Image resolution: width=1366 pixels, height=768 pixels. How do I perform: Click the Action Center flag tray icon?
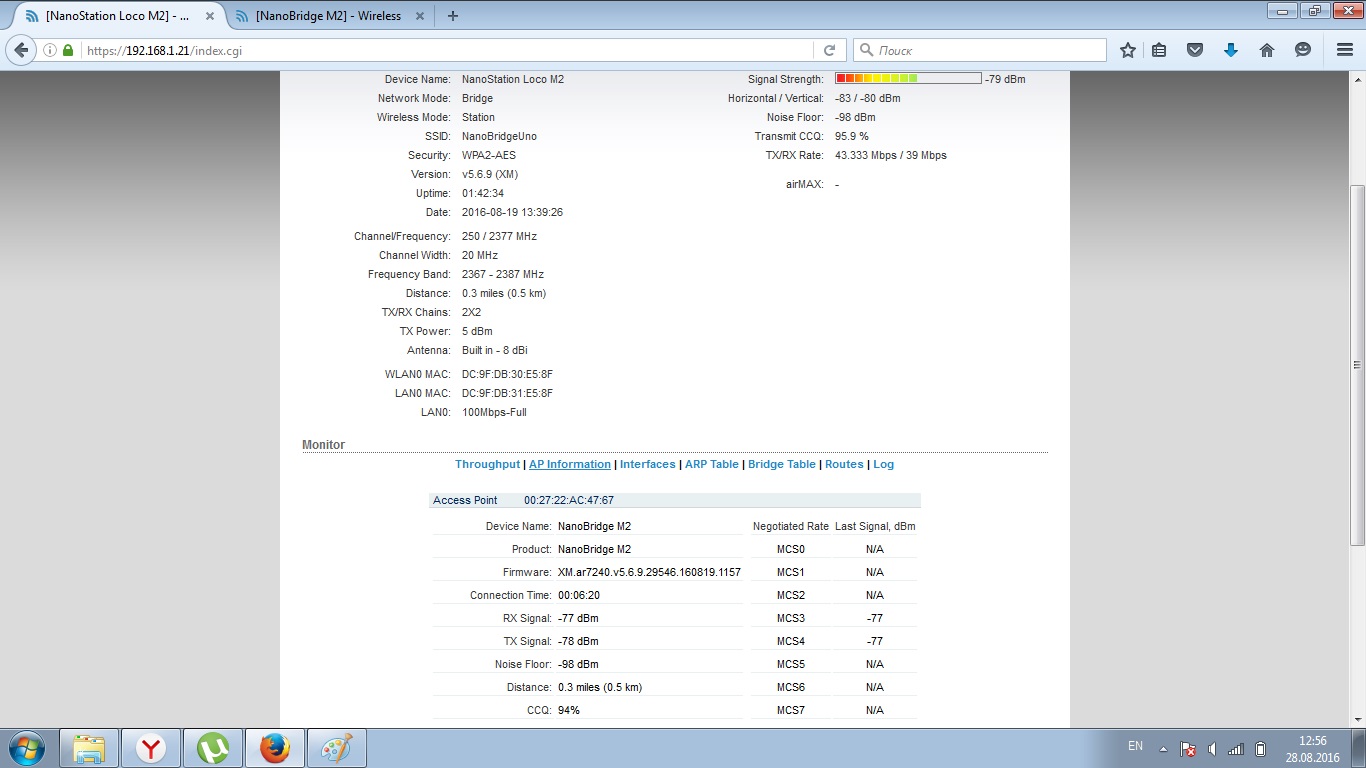coord(1188,748)
